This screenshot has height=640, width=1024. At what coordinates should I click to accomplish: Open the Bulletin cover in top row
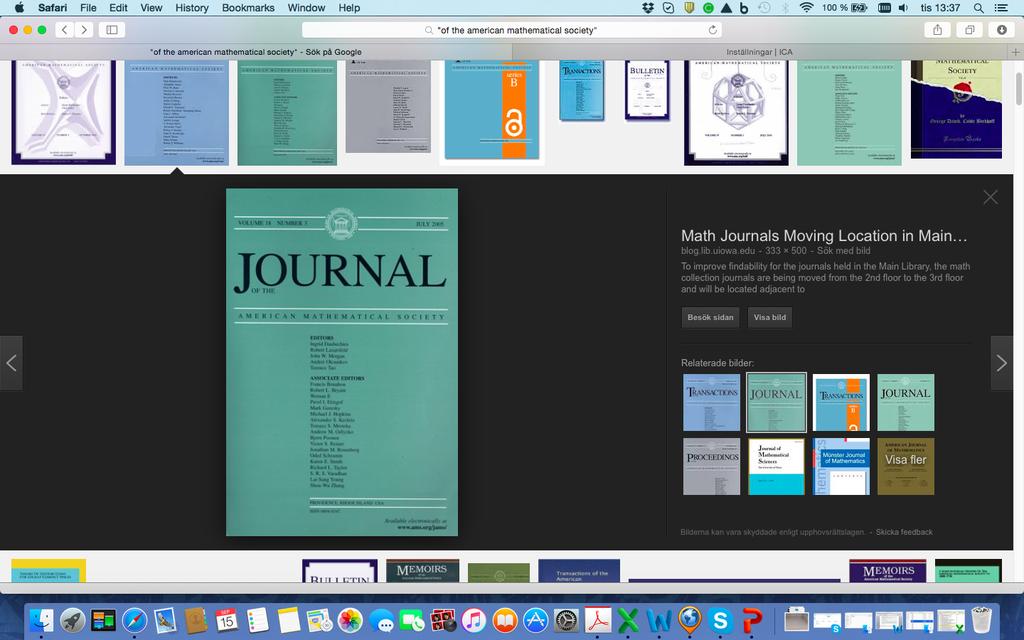tap(647, 90)
